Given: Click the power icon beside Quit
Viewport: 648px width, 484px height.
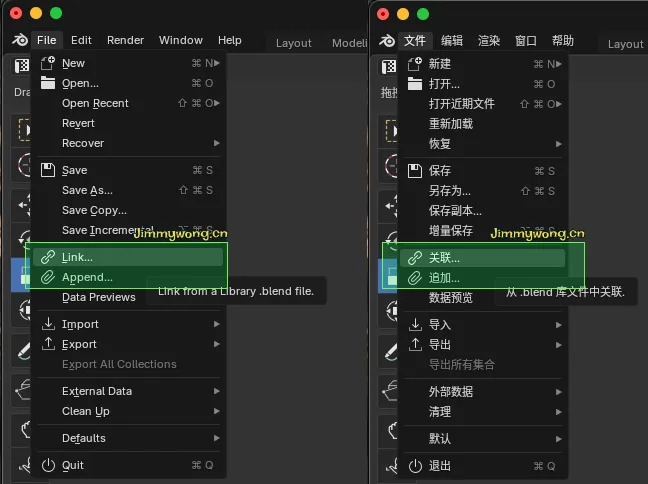Looking at the screenshot, I should 48,465.
